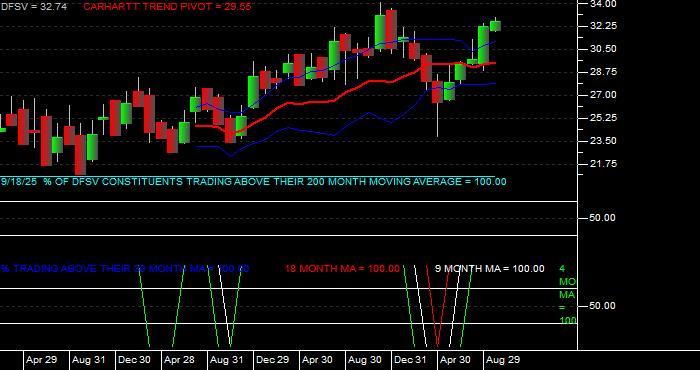Viewport: 700px width, 370px height.
Task: Select the 32.25 price axis label
Action: coord(603,26)
